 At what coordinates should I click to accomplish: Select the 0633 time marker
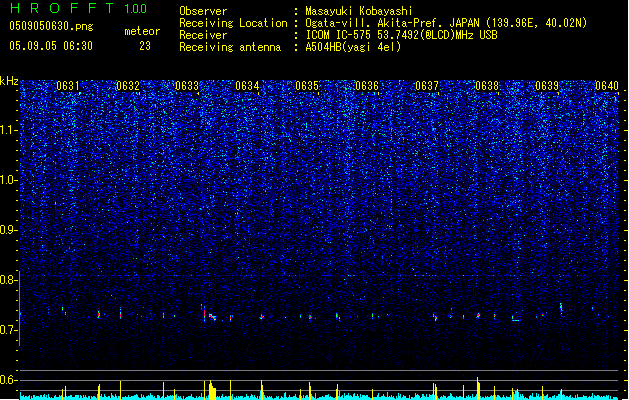point(187,86)
